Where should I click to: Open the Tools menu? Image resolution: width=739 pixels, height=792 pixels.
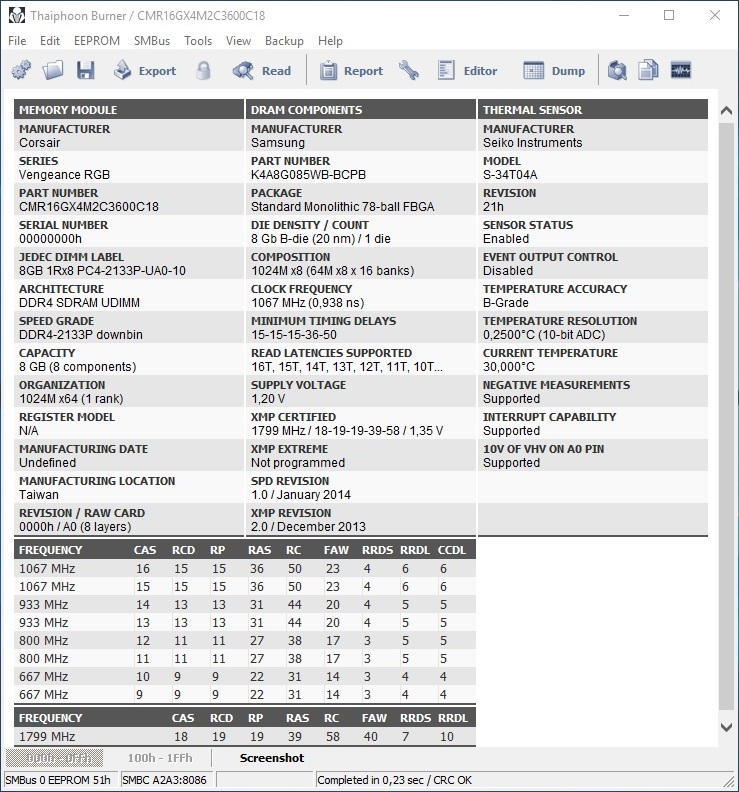pyautogui.click(x=198, y=41)
